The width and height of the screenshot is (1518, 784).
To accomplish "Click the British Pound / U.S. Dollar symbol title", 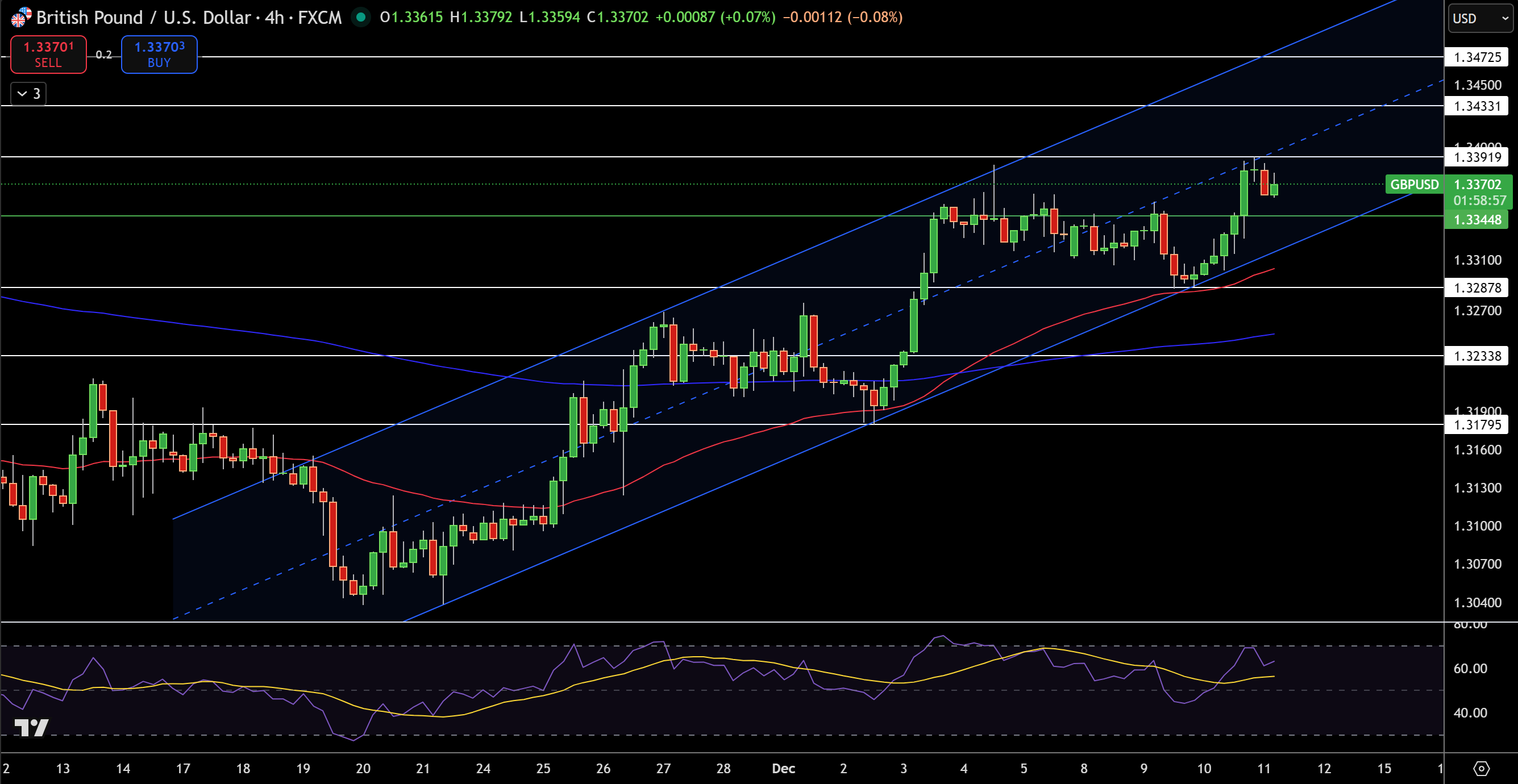I will pos(144,17).
